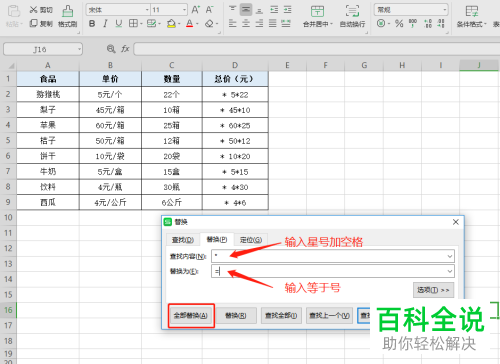Click into the formula bar
The width and height of the screenshot is (500, 364).
pyautogui.click(x=317, y=49)
